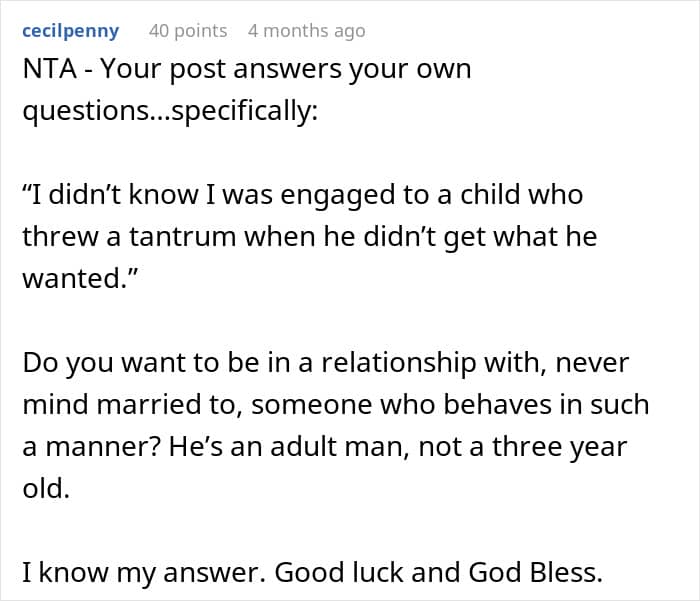700x601 pixels.
Task: Click the word child in the quote
Action: 490,195
